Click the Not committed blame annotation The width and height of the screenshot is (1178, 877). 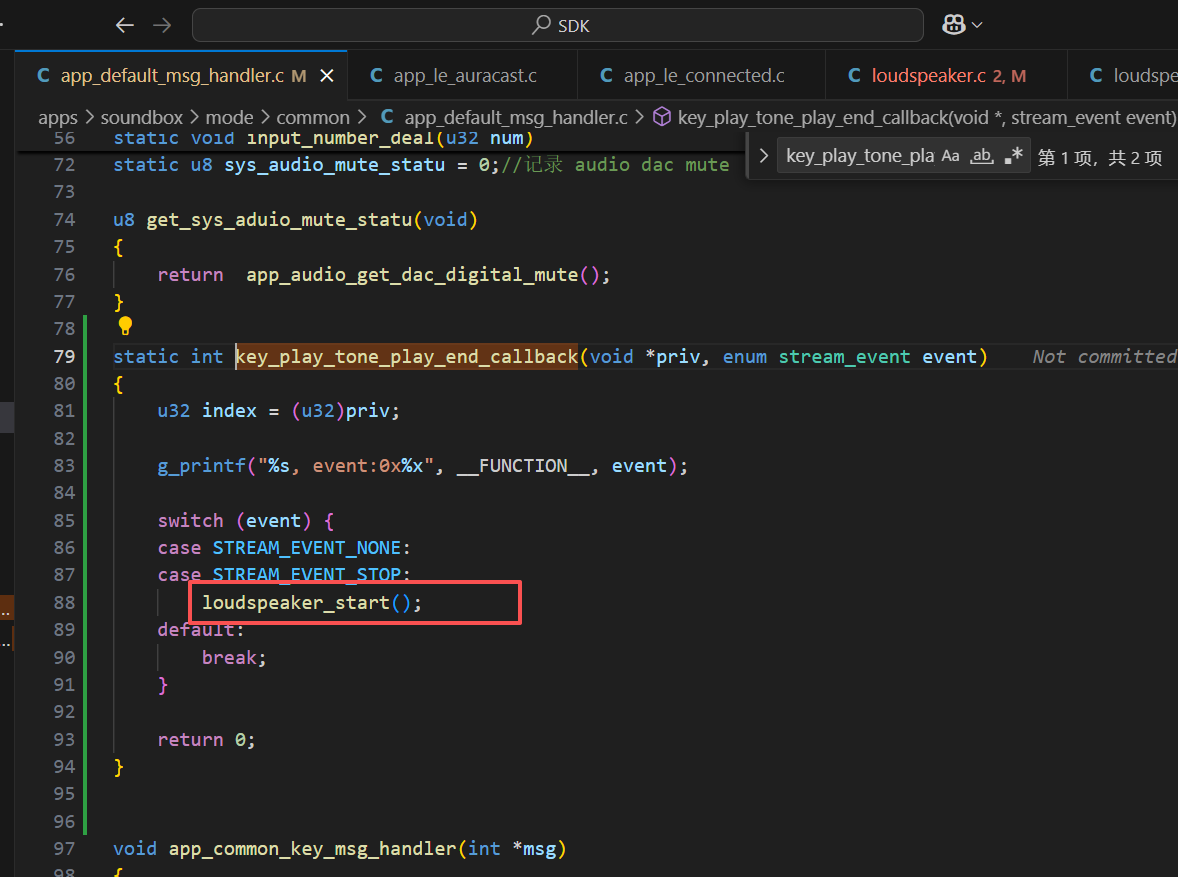tap(1104, 357)
